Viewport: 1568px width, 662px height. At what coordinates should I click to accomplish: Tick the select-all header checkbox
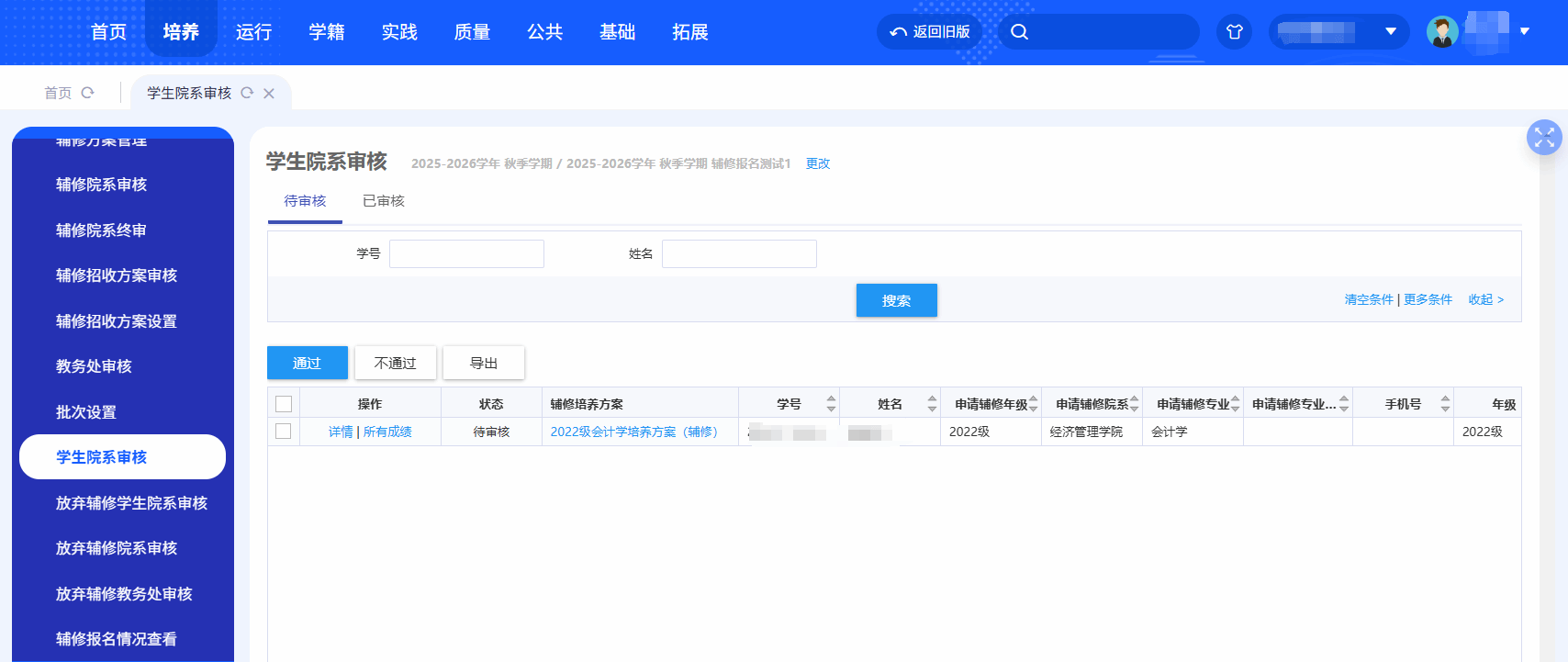[284, 404]
